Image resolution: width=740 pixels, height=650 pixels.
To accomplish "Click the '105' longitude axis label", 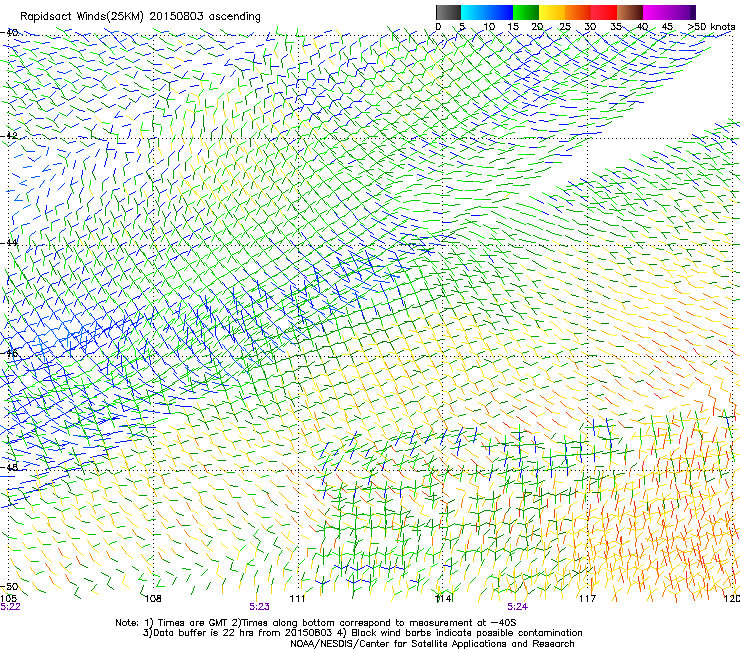I will (8, 598).
